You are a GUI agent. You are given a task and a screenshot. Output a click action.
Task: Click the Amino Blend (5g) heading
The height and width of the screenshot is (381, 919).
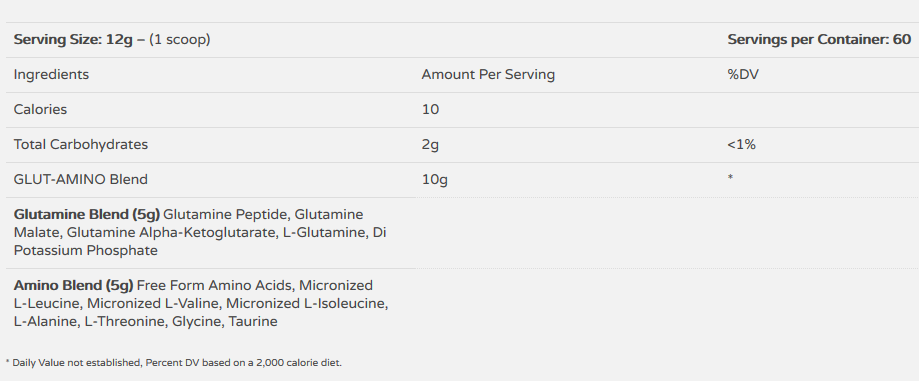click(x=74, y=286)
